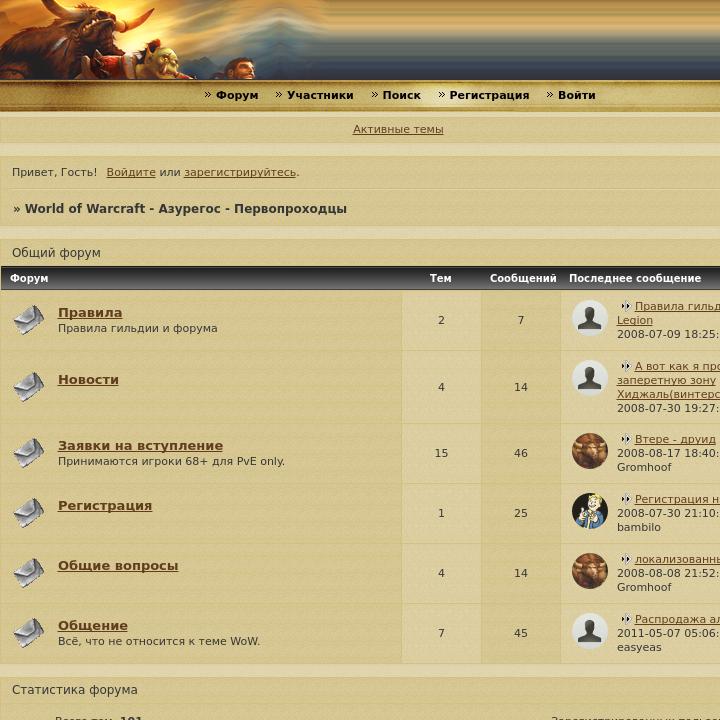Follow the зарегистрируйтесь link
The height and width of the screenshot is (720, 720).
coord(240,172)
